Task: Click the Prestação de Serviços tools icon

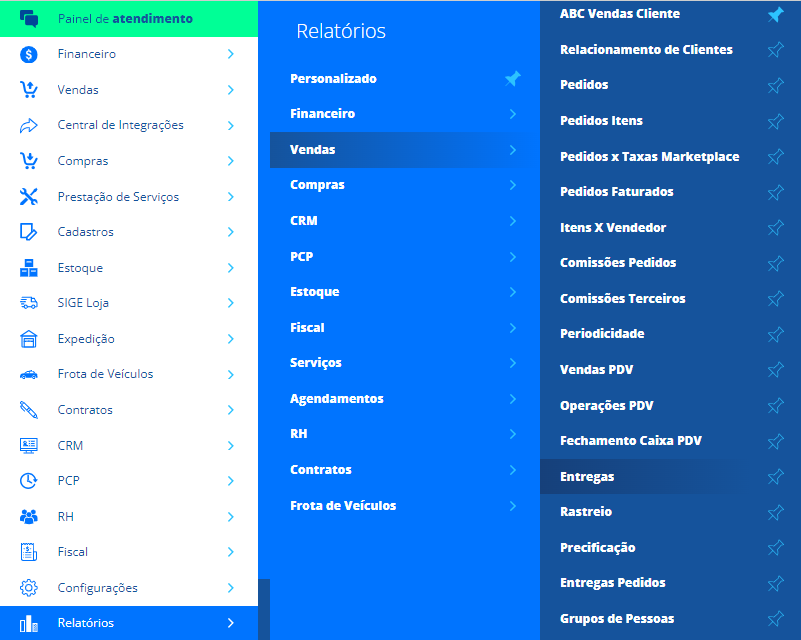Action: (29, 197)
